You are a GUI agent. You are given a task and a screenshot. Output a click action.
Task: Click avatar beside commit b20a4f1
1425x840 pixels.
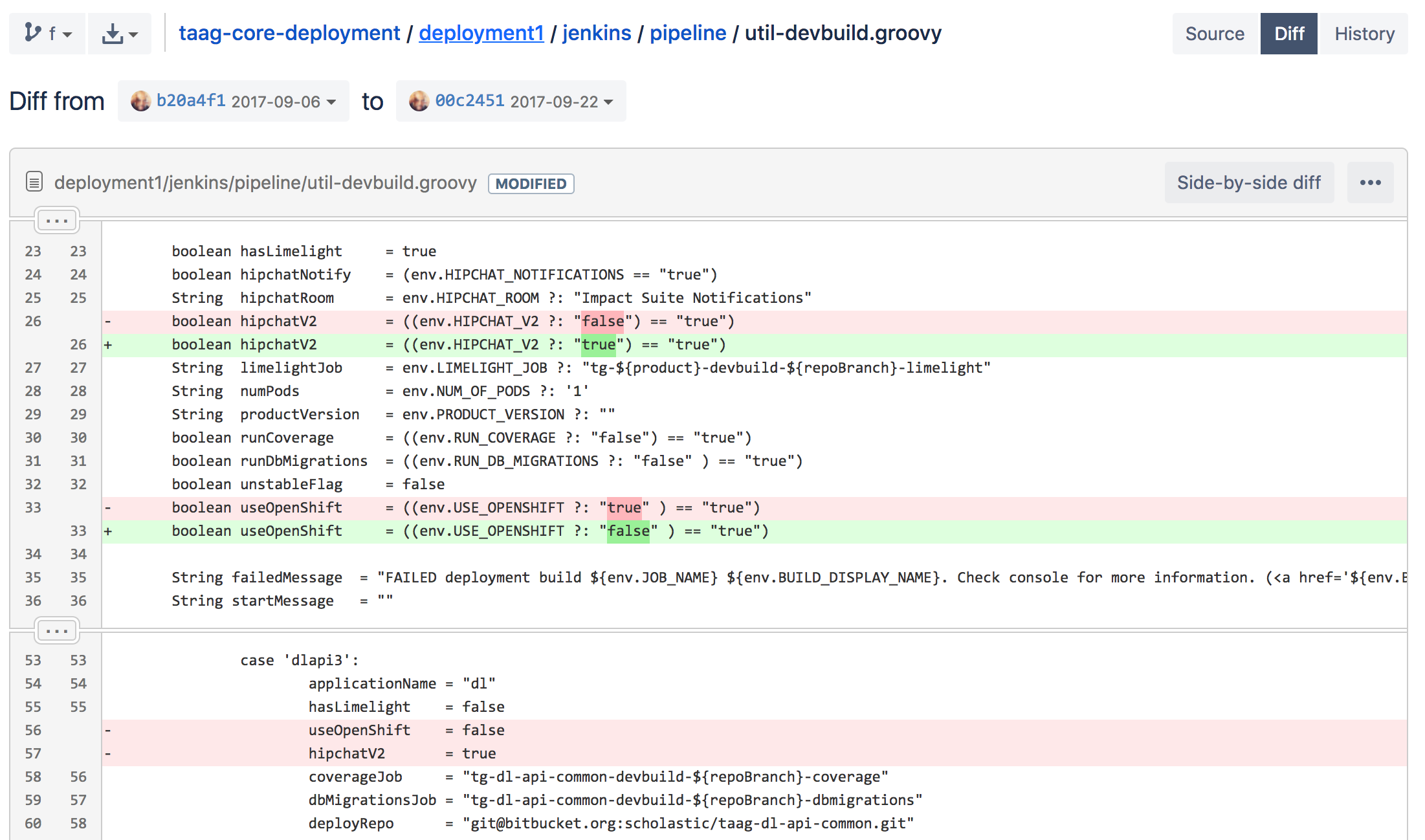pyautogui.click(x=140, y=101)
